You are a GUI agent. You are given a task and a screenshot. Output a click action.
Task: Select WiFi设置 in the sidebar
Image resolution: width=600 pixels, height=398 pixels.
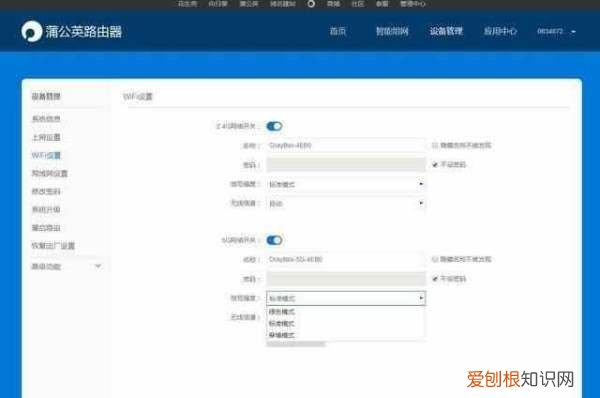tap(46, 155)
